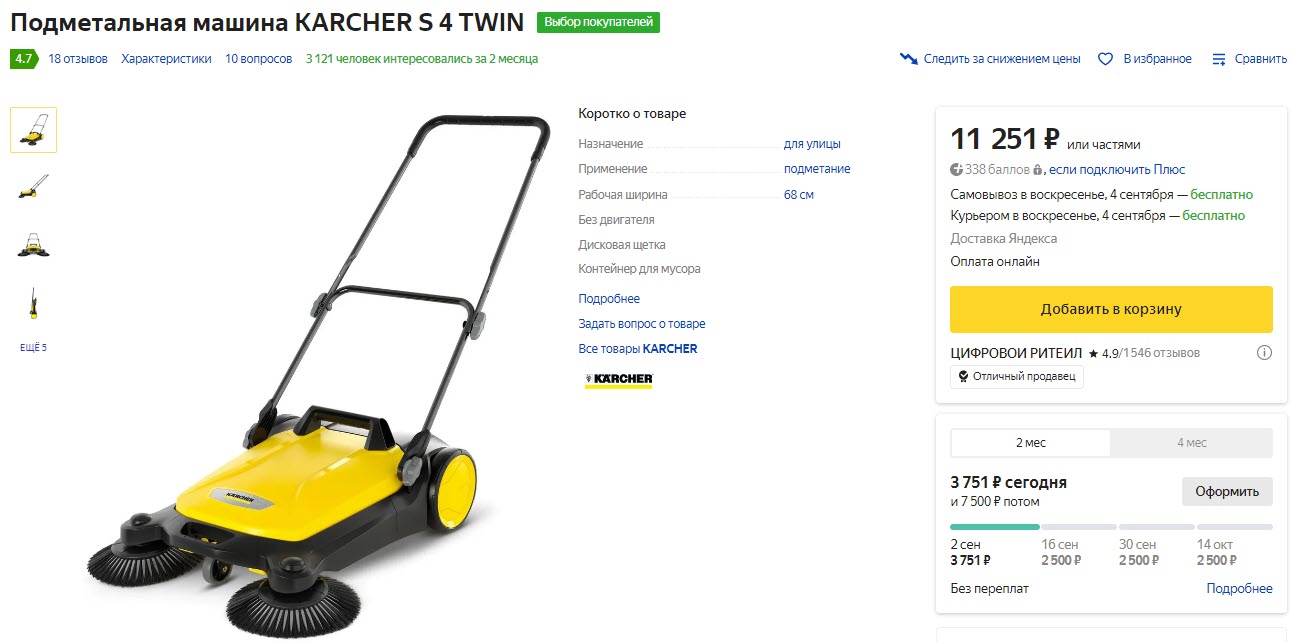The height and width of the screenshot is (642, 1291).
Task: Expand more thumbnails with ЕЩЁ 5
Action: point(33,348)
